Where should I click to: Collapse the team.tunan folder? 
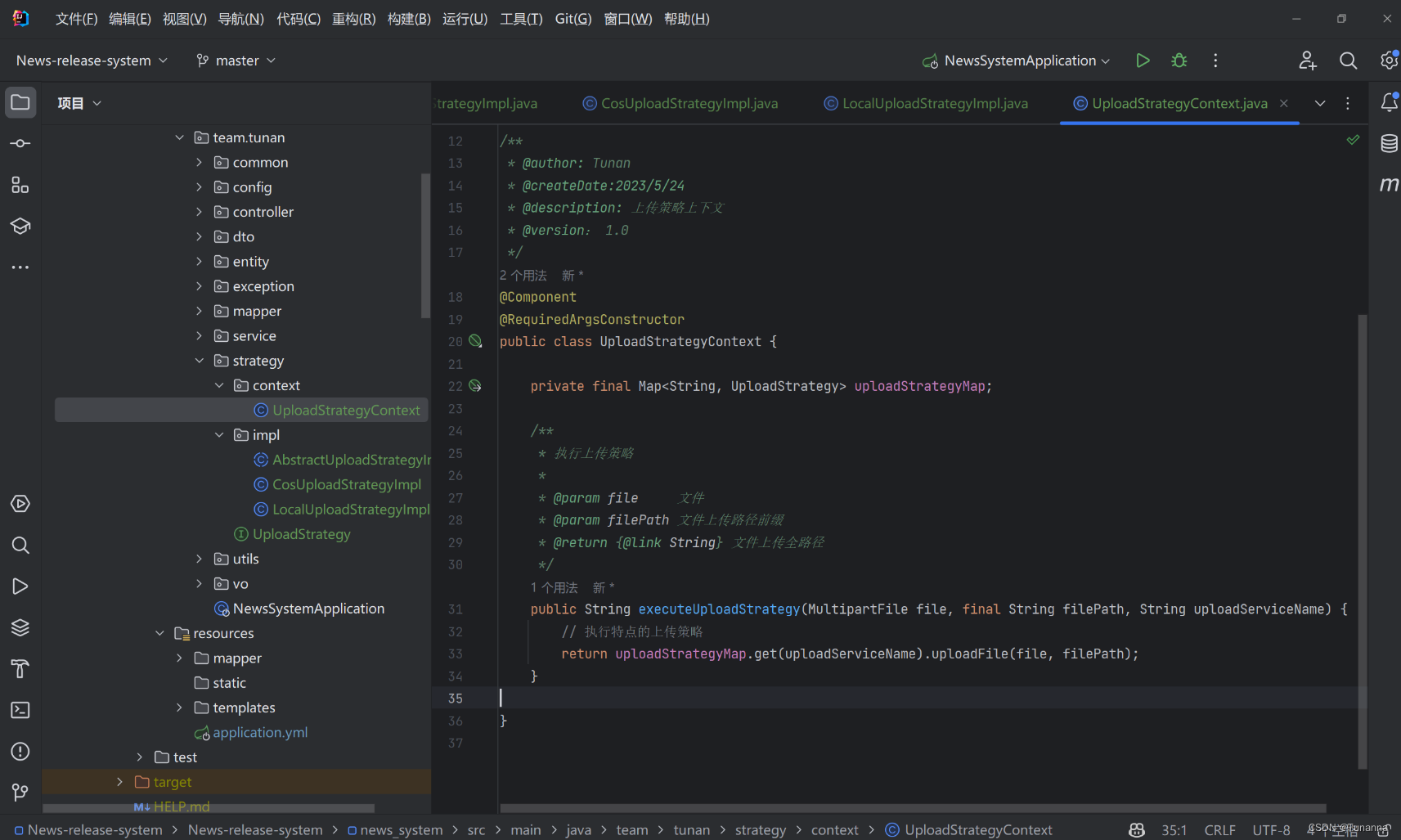(180, 137)
